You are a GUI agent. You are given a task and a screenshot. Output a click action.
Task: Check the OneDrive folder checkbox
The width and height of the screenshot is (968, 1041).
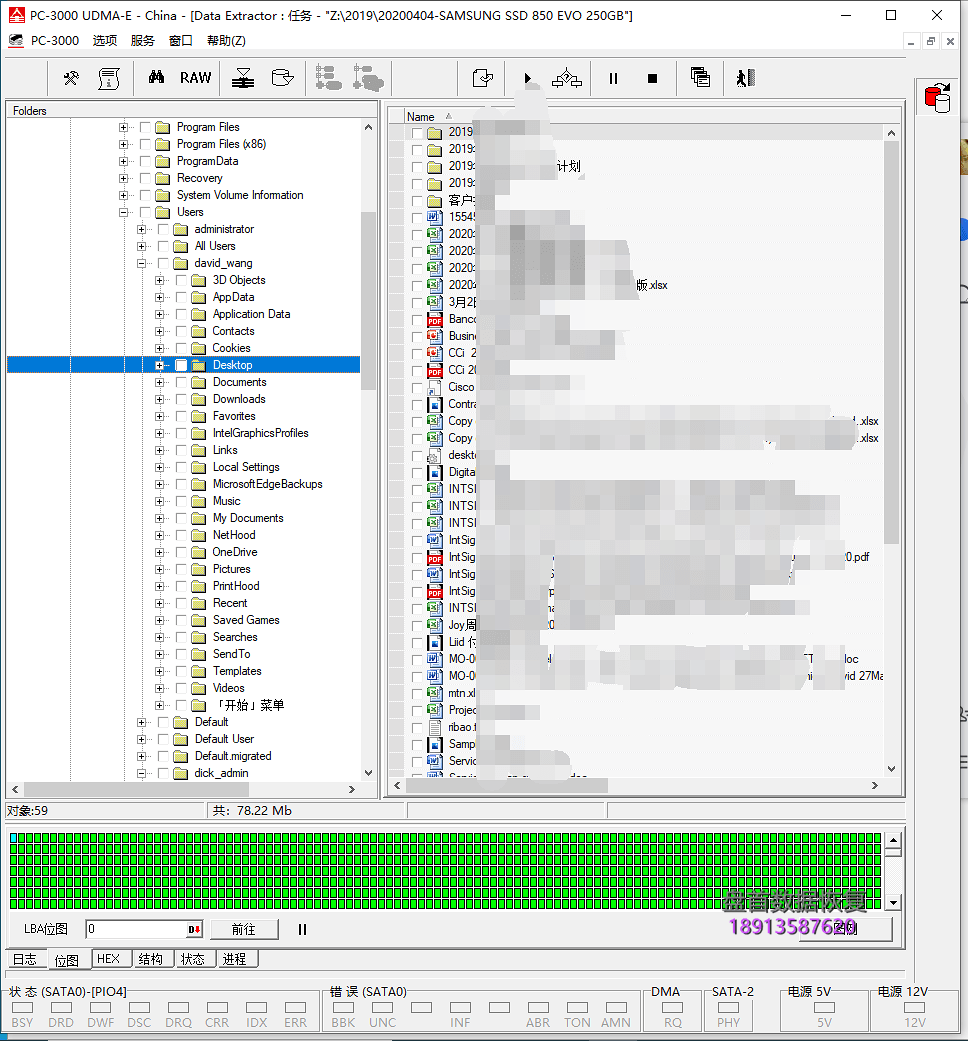pos(181,552)
